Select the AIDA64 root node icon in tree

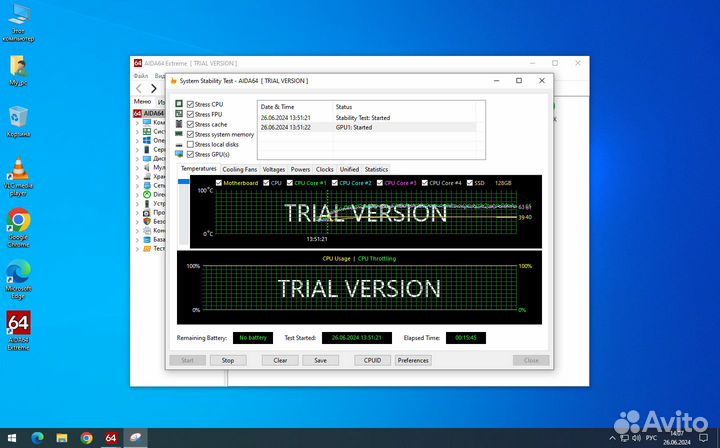[x=137, y=113]
